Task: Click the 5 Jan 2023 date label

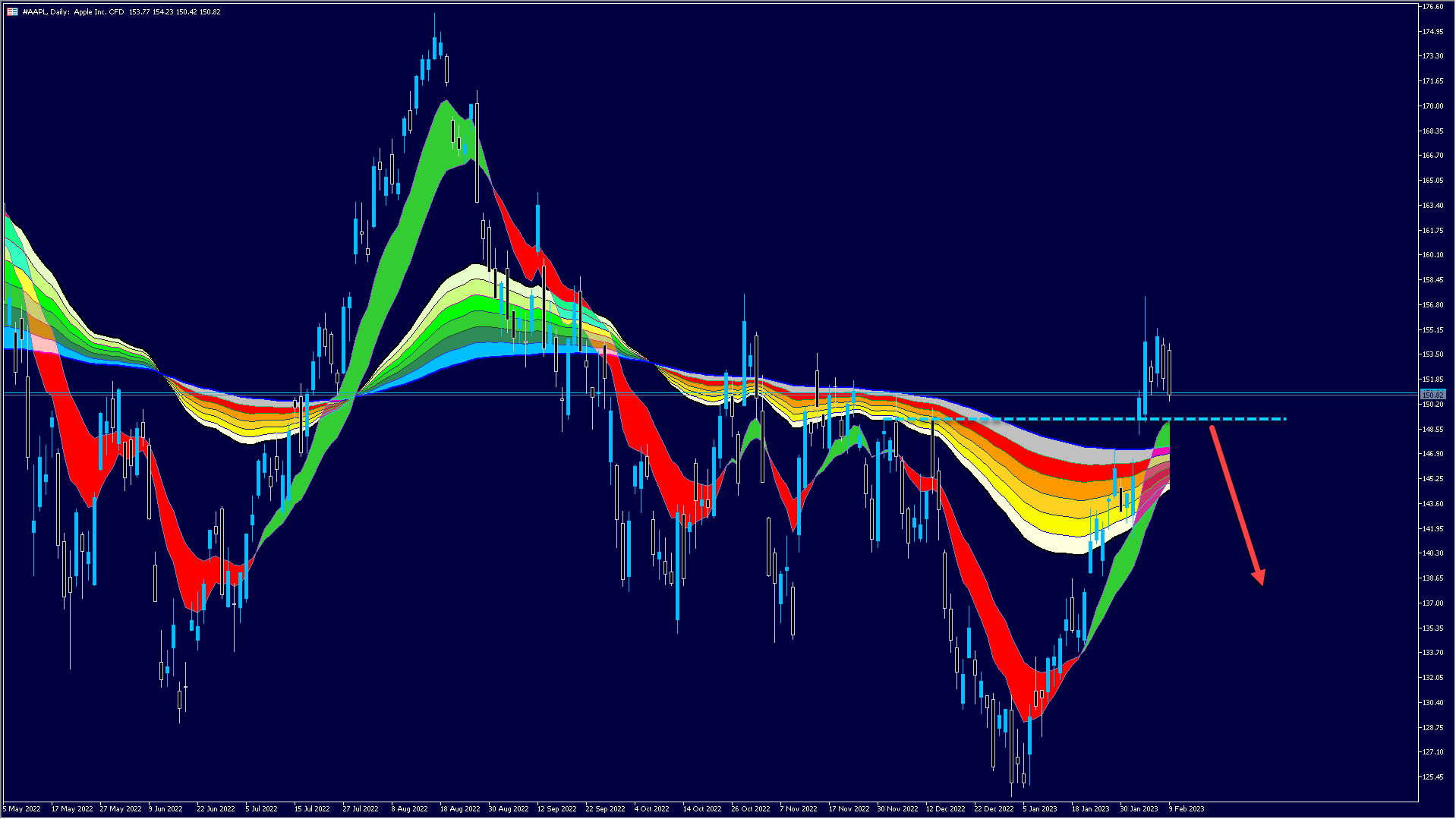Action: tap(1040, 809)
